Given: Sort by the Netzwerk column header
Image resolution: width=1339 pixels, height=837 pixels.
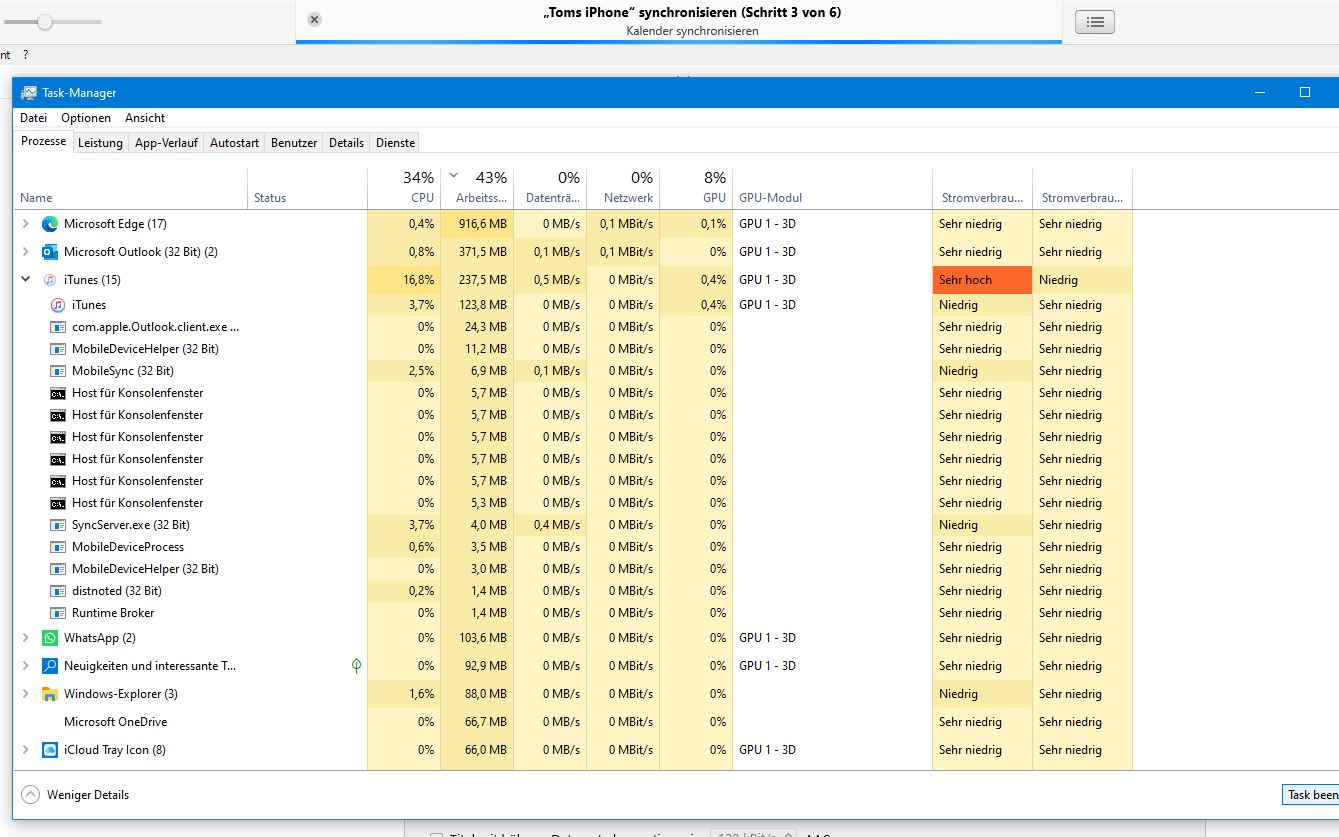Looking at the screenshot, I should [x=623, y=188].
